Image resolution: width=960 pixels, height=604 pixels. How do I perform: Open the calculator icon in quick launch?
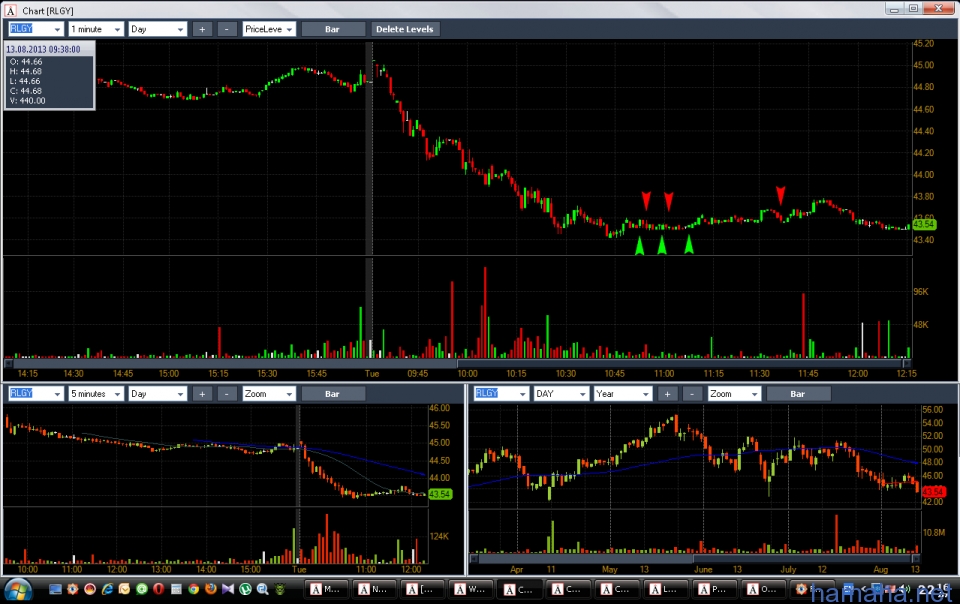(176, 589)
